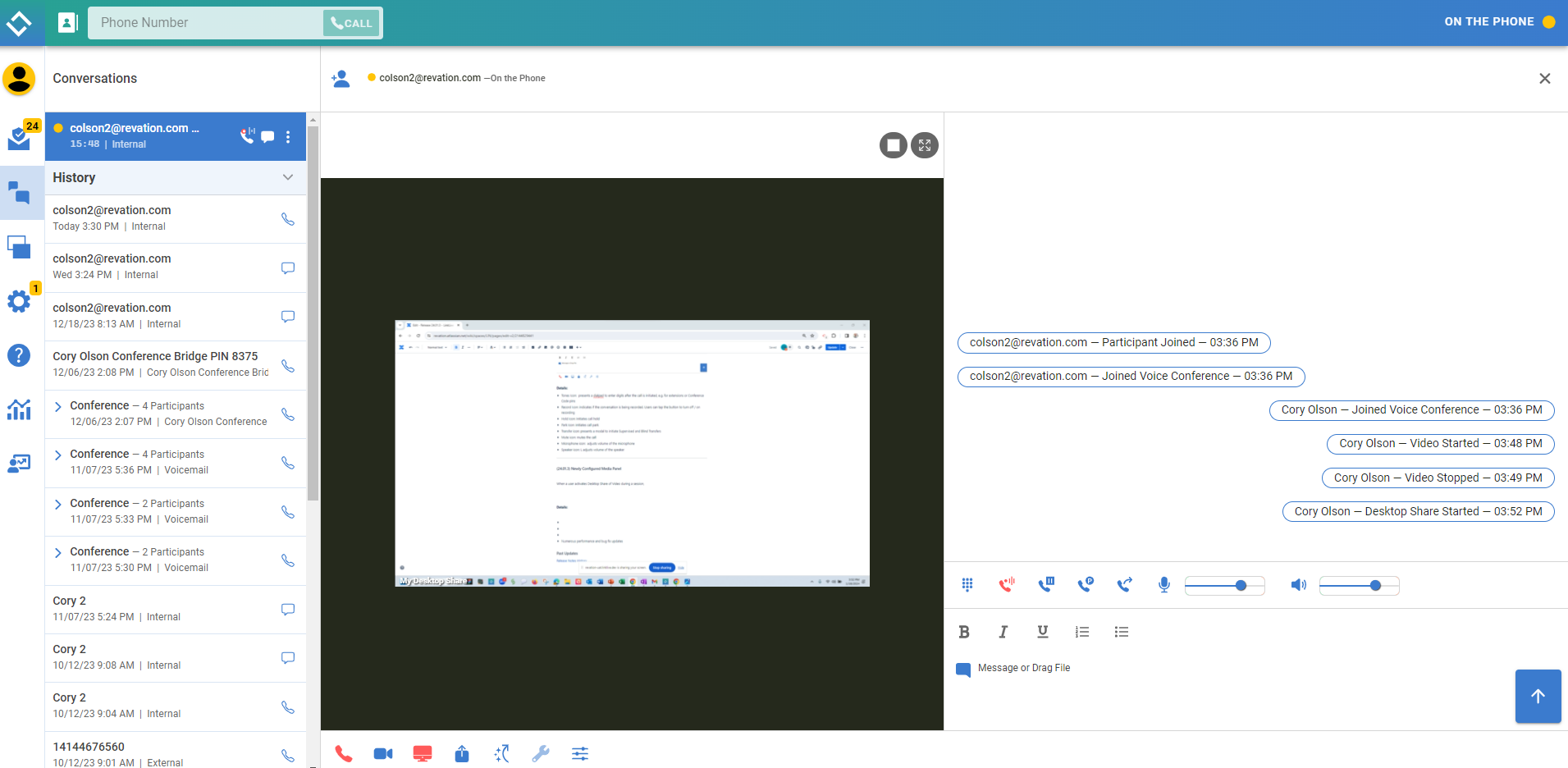This screenshot has width=1568, height=768.
Task: Open the active conversation three-dot menu
Action: point(288,137)
